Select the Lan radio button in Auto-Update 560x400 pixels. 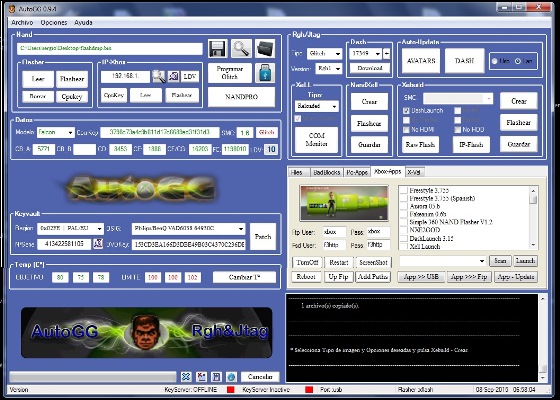click(x=518, y=61)
